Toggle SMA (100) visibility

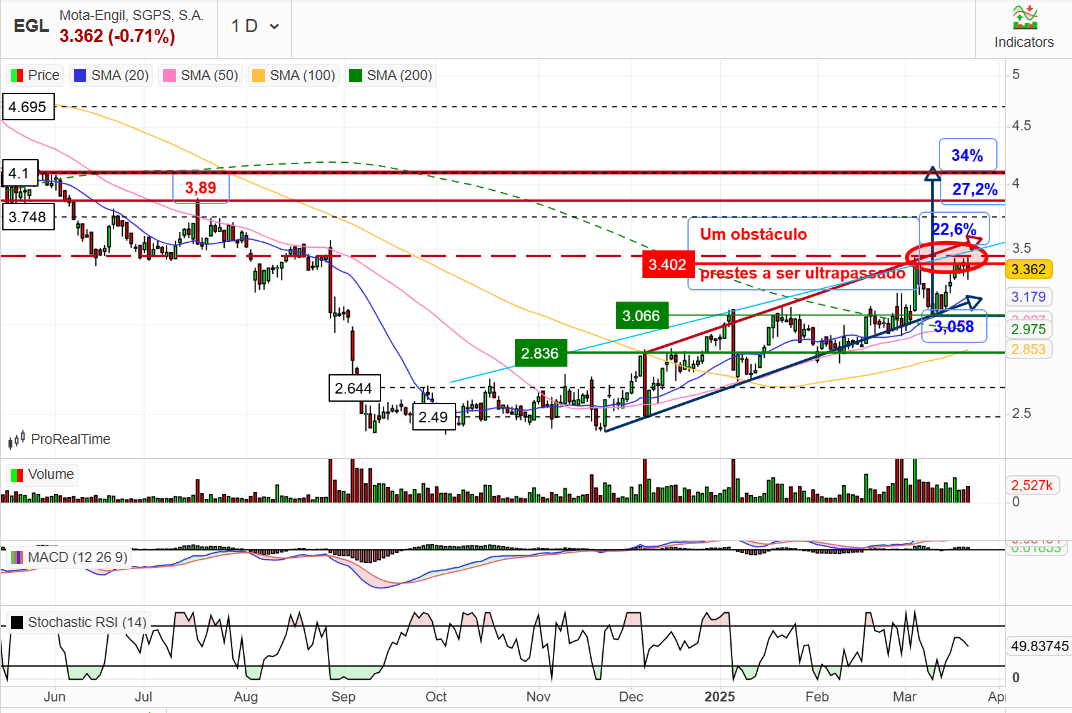pos(293,75)
